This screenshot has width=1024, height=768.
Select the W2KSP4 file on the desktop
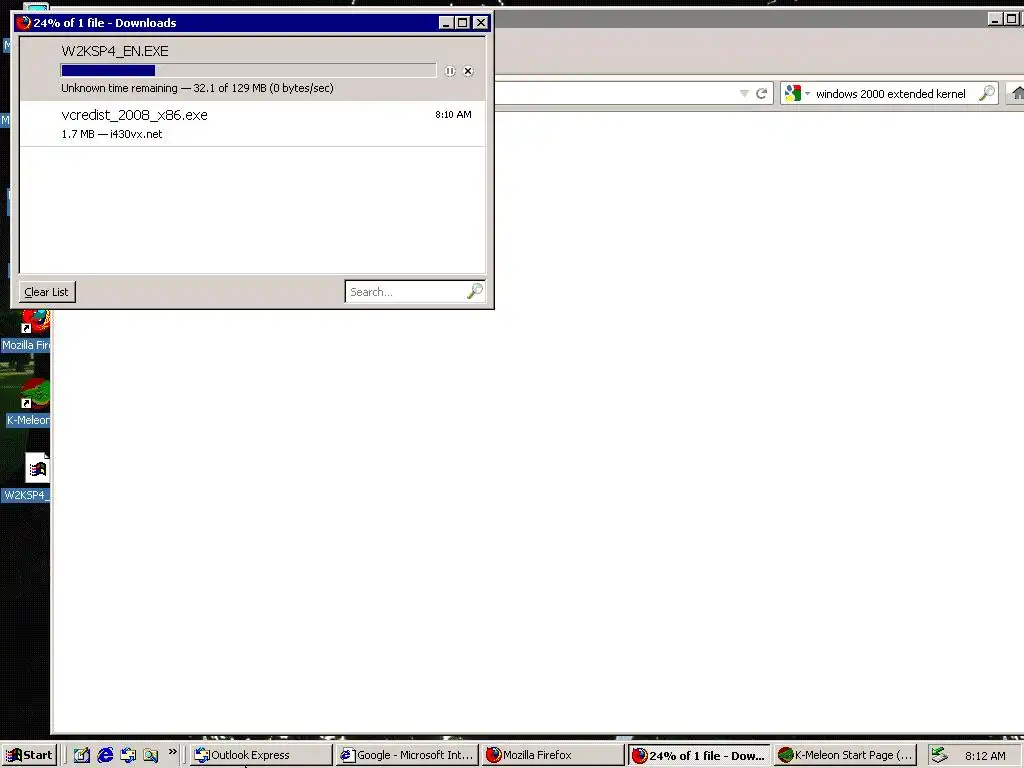tap(27, 477)
